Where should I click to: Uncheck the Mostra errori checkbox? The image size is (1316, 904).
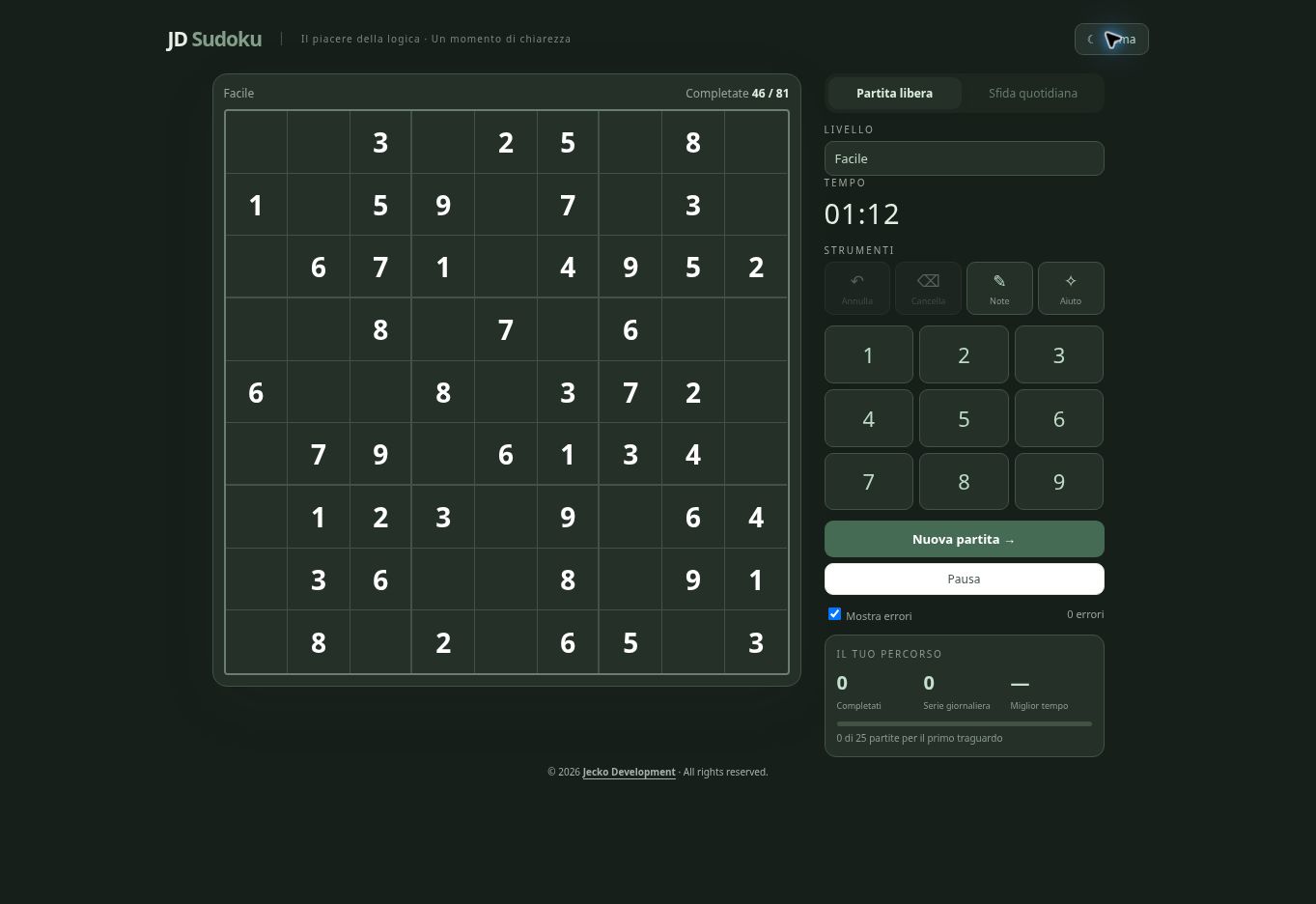835,614
